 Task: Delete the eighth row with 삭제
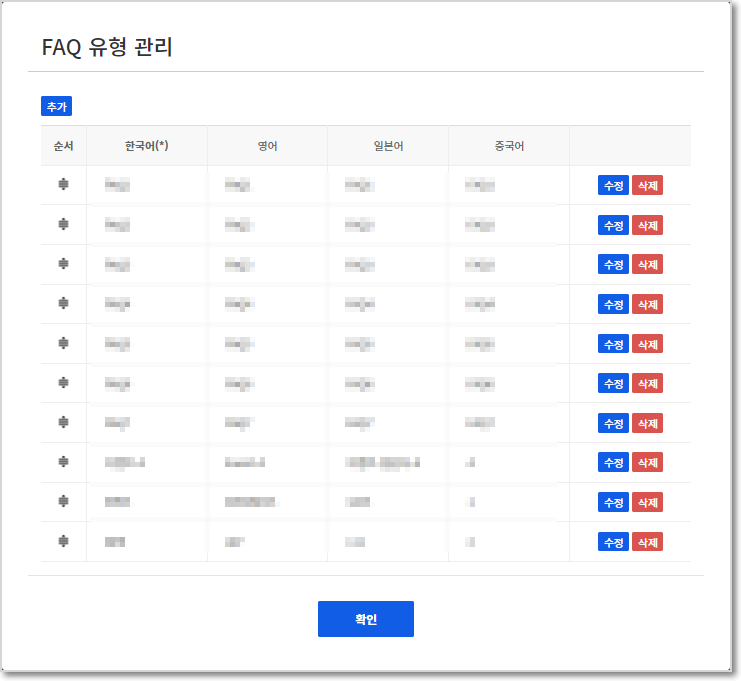point(647,463)
